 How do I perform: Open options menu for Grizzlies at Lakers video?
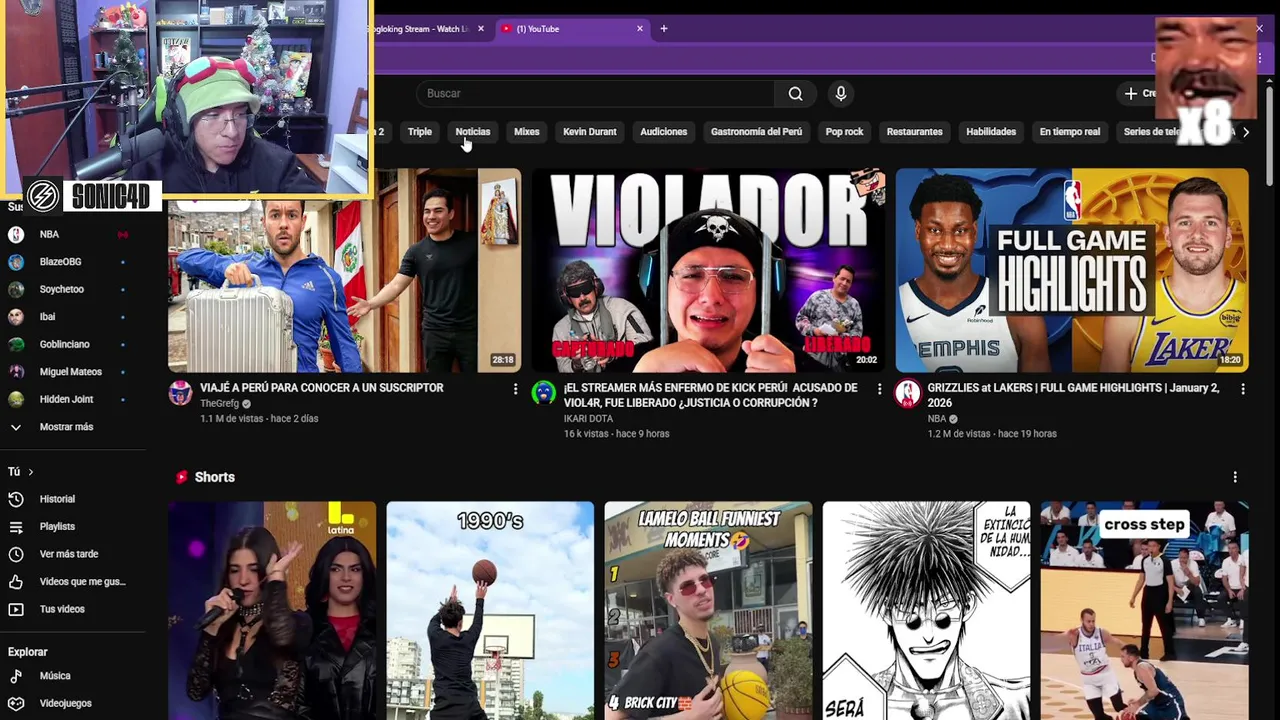pyautogui.click(x=1242, y=389)
